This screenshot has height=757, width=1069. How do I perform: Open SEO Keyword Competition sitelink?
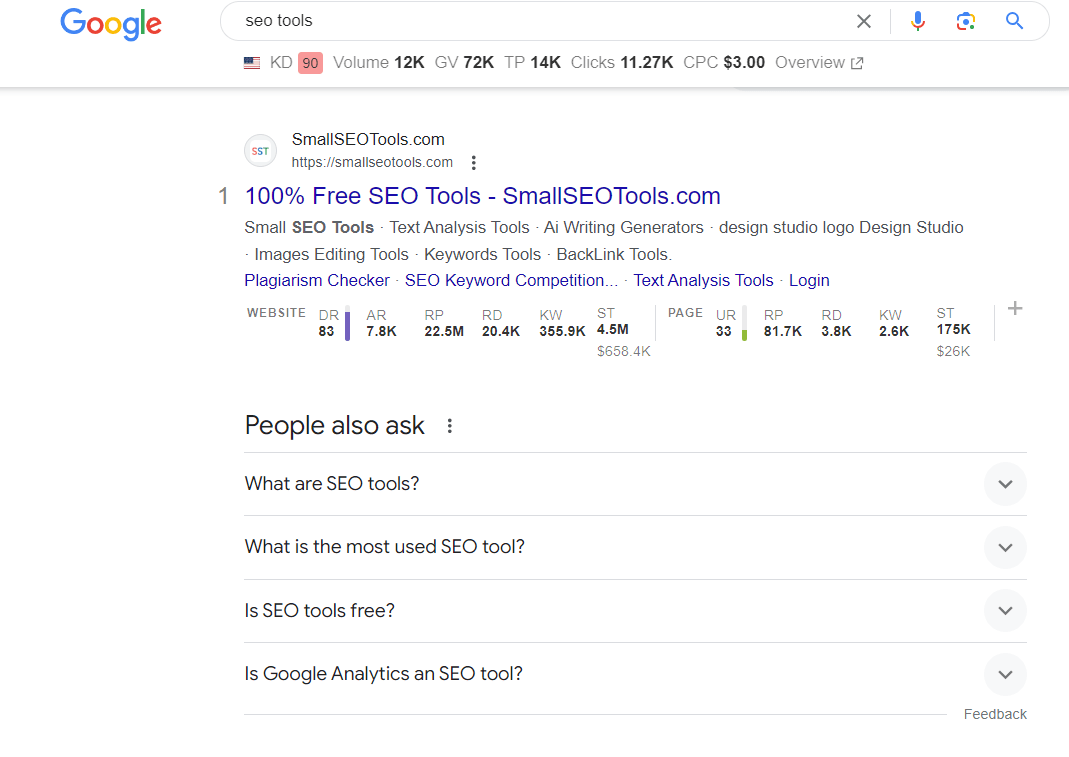[511, 280]
